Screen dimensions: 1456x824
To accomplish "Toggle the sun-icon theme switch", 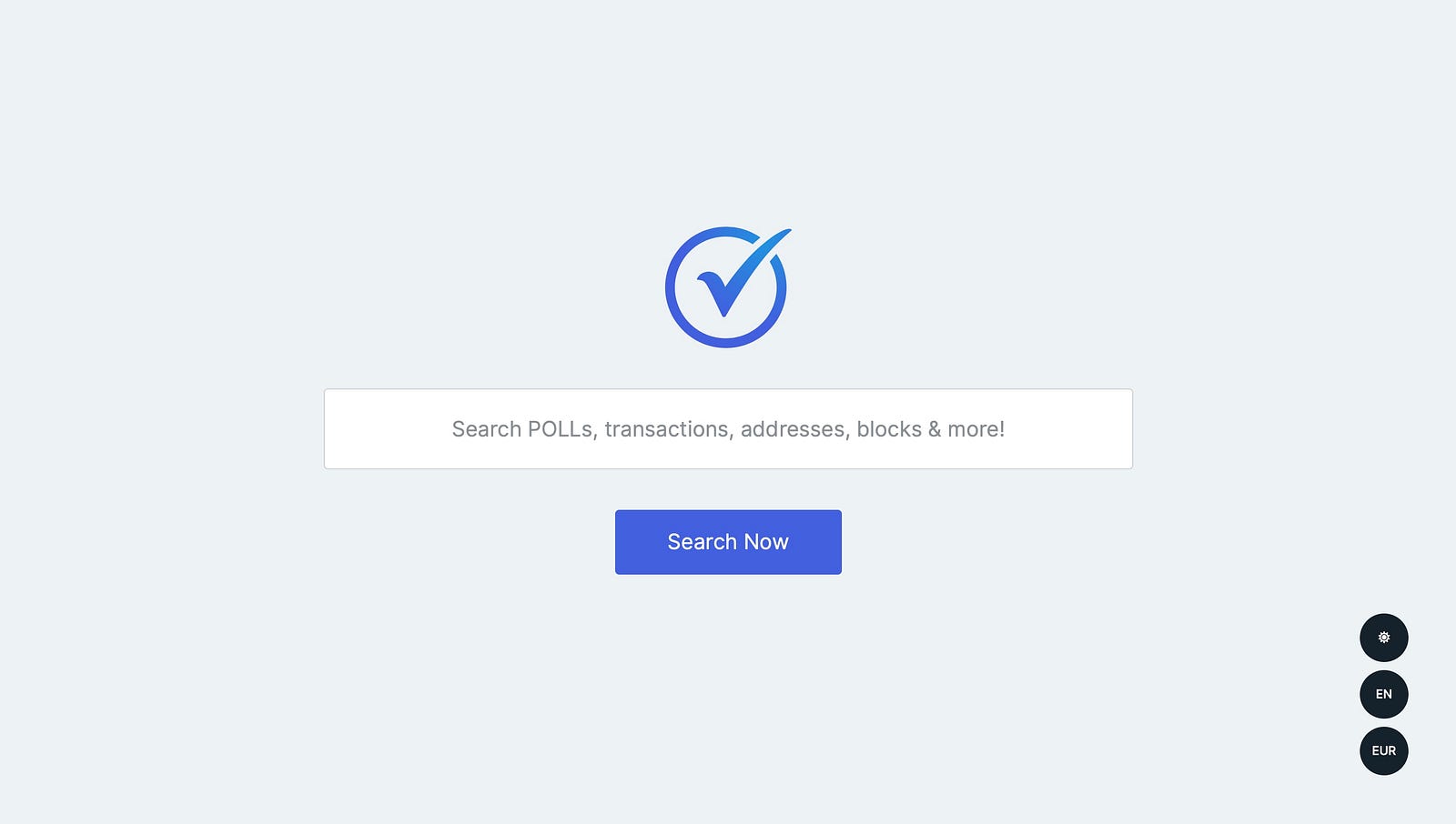I will click(1383, 638).
